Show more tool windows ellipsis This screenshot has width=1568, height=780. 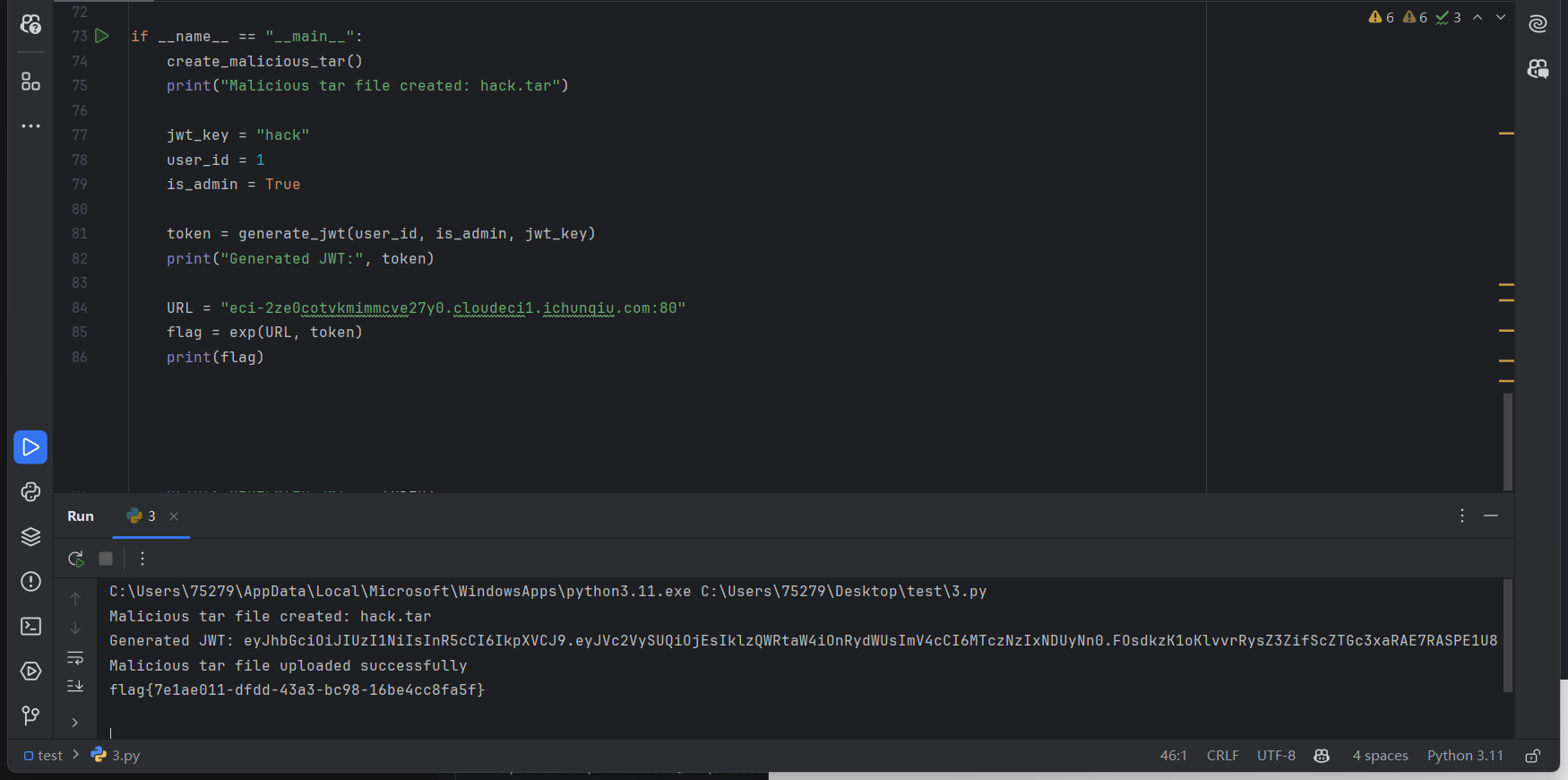30,126
